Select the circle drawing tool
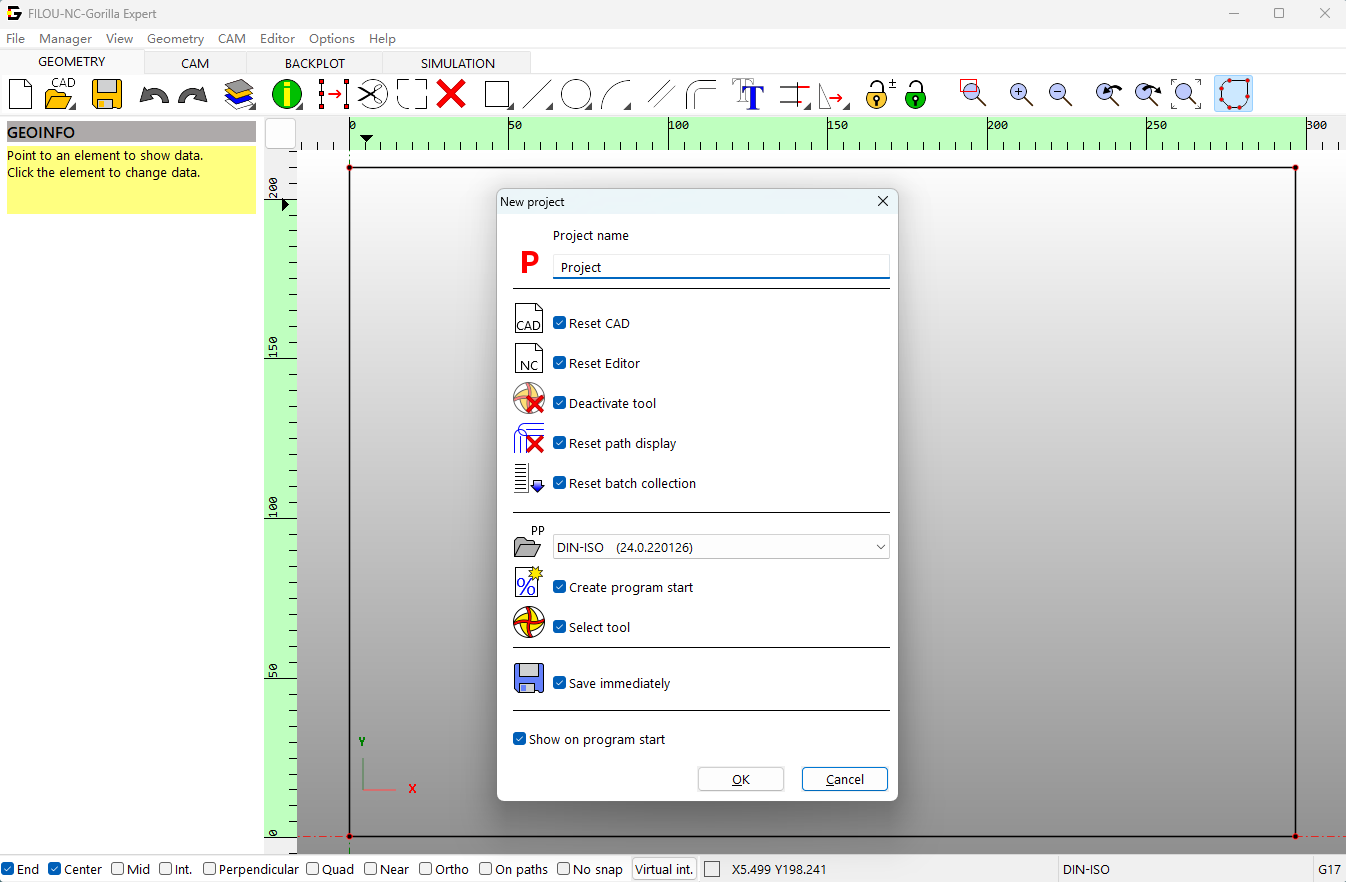The image size is (1346, 882). (x=576, y=95)
